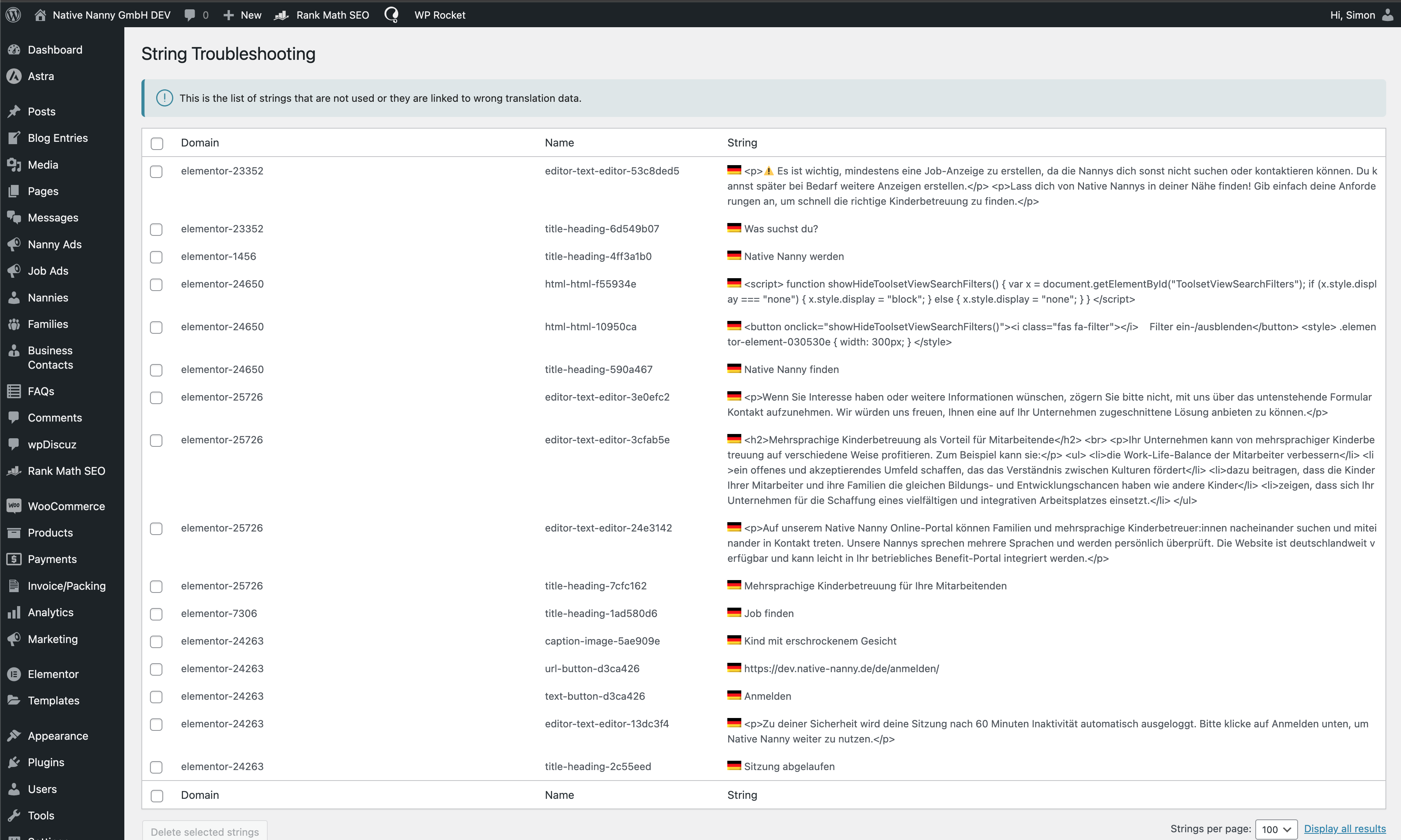Check the 'Was suchst du?' string row

(x=156, y=229)
